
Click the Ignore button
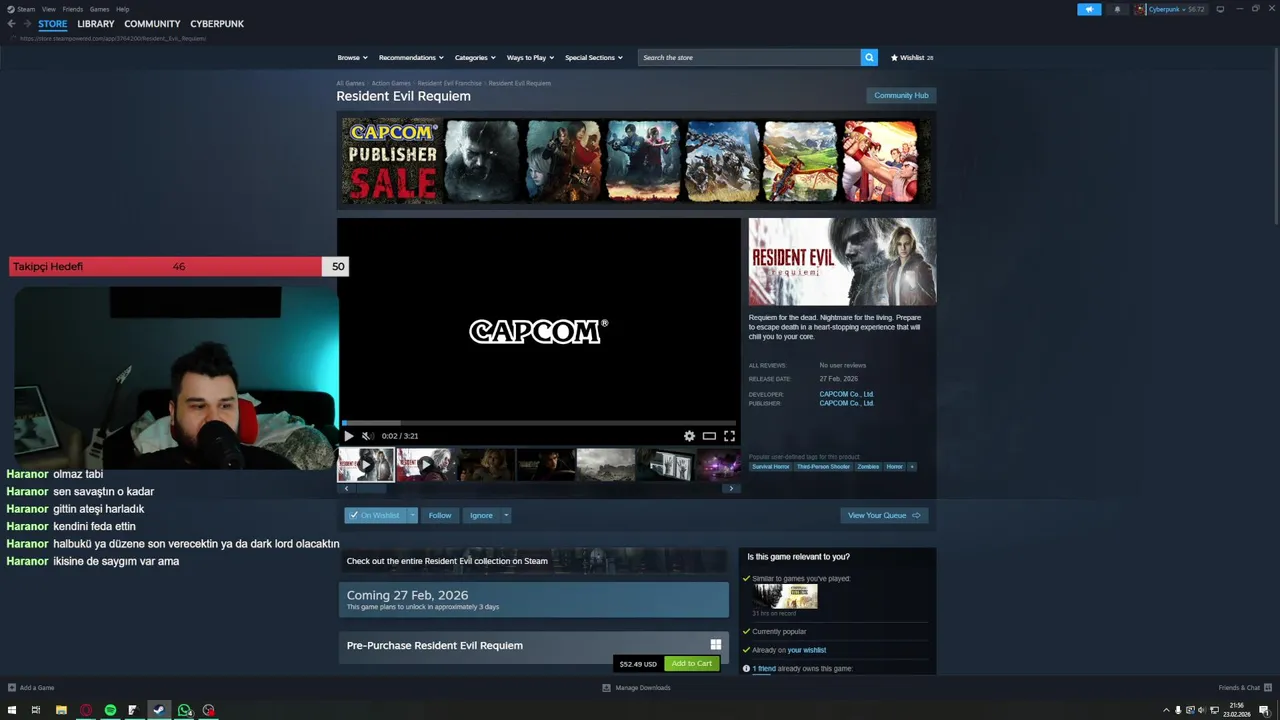(x=481, y=515)
